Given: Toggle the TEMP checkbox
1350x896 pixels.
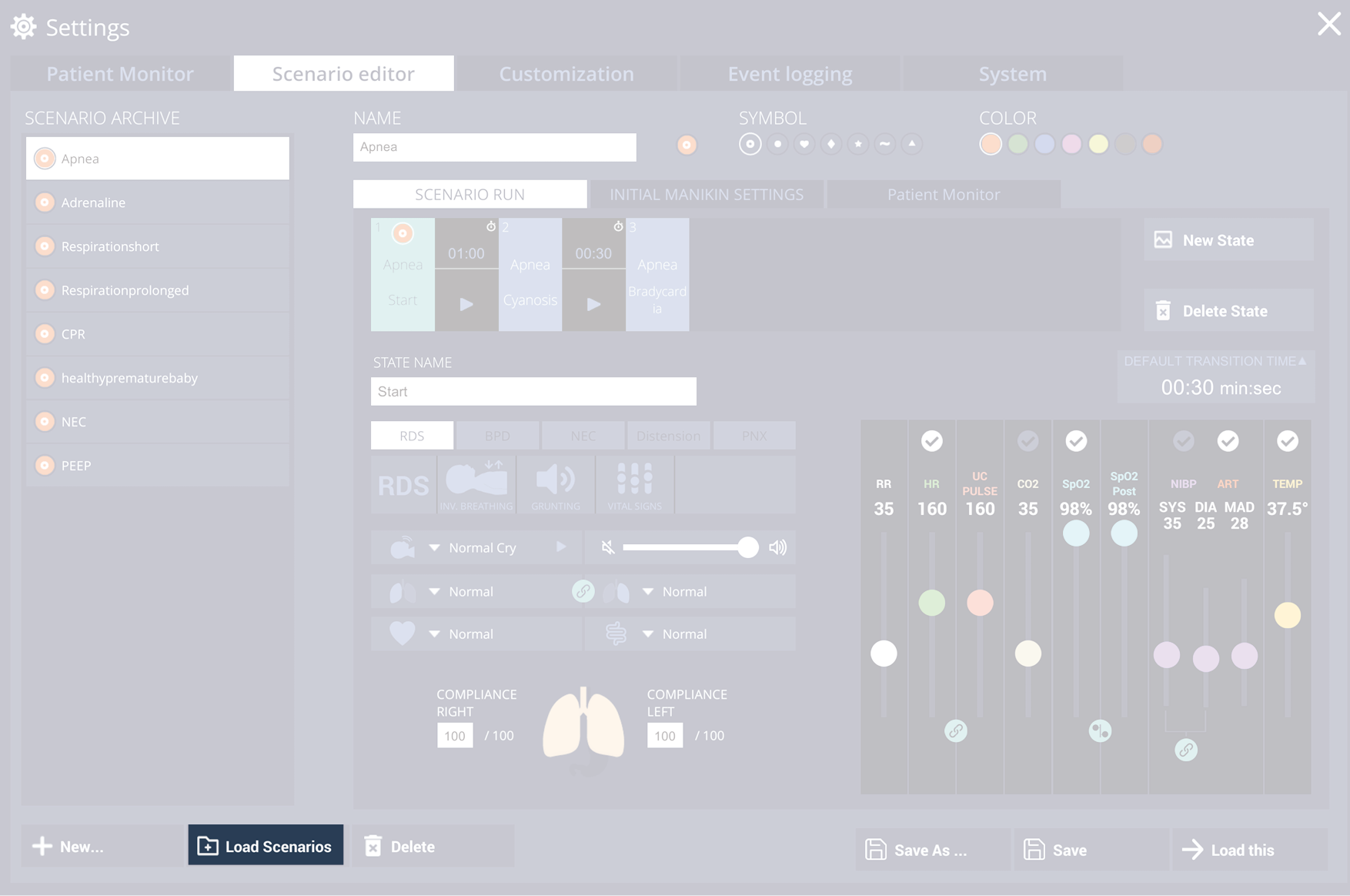Looking at the screenshot, I should click(x=1287, y=441).
